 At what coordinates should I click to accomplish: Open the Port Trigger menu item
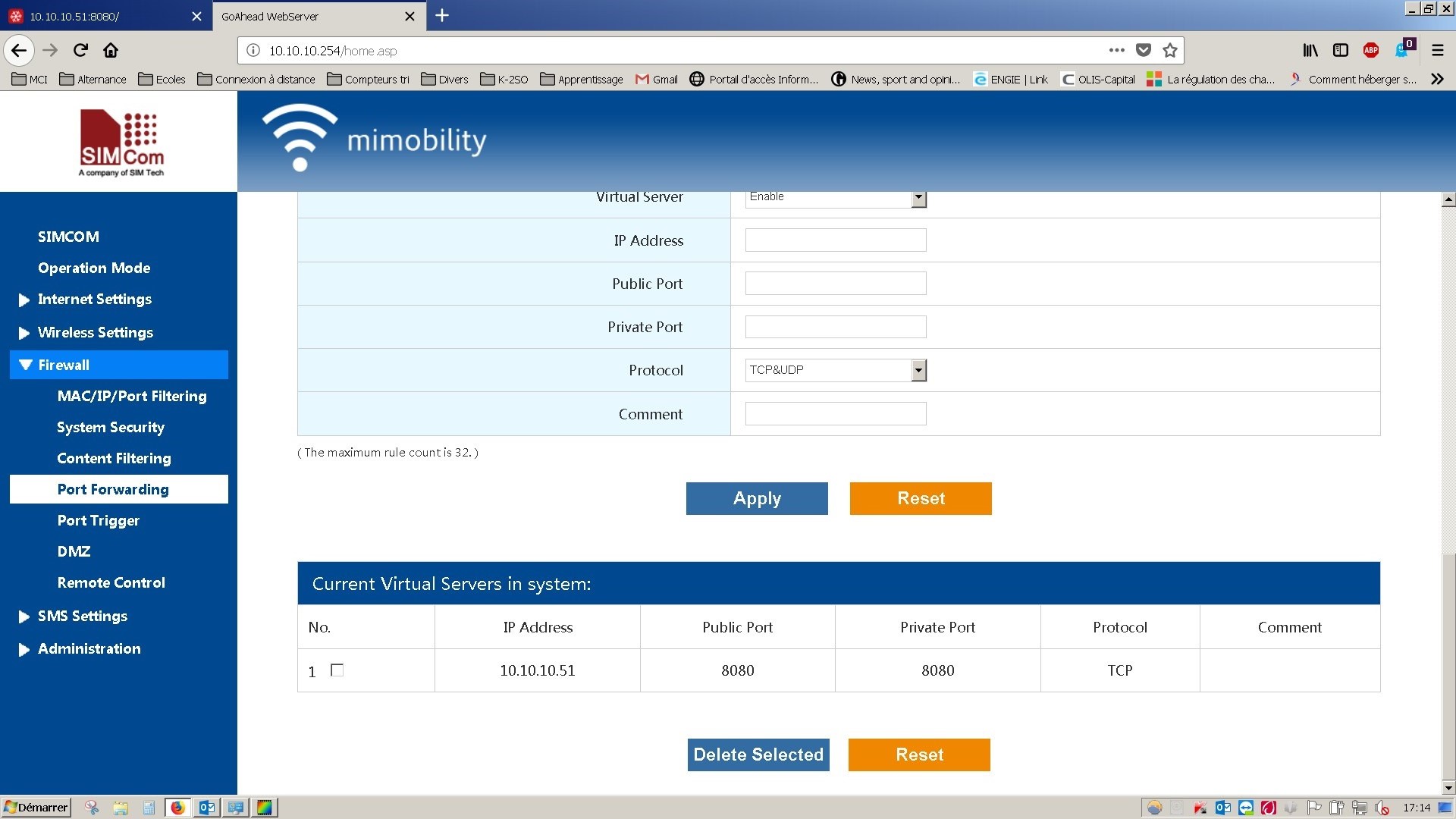pyautogui.click(x=98, y=521)
